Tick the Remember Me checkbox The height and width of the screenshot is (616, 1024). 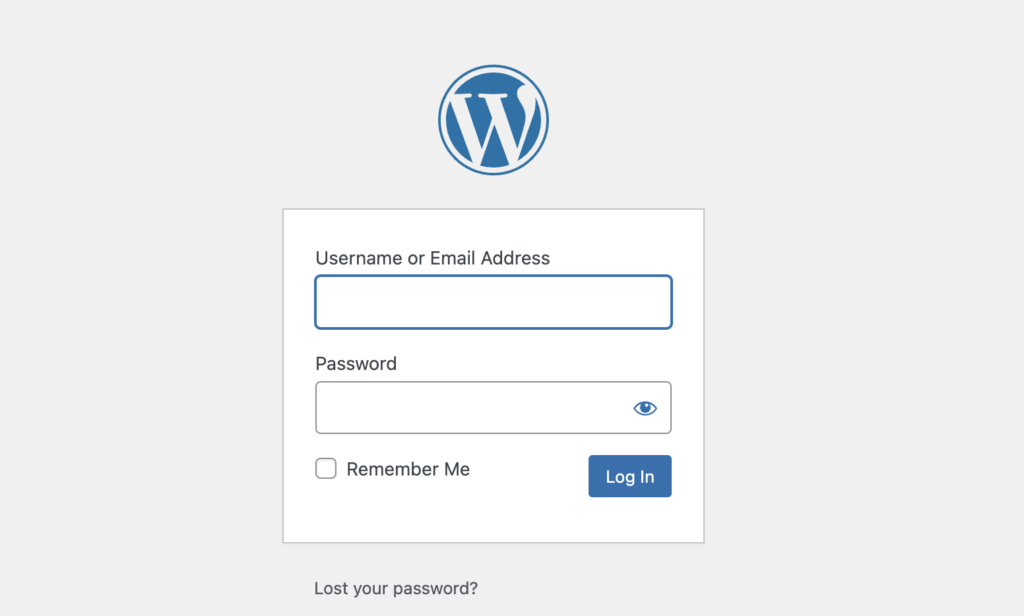(326, 469)
